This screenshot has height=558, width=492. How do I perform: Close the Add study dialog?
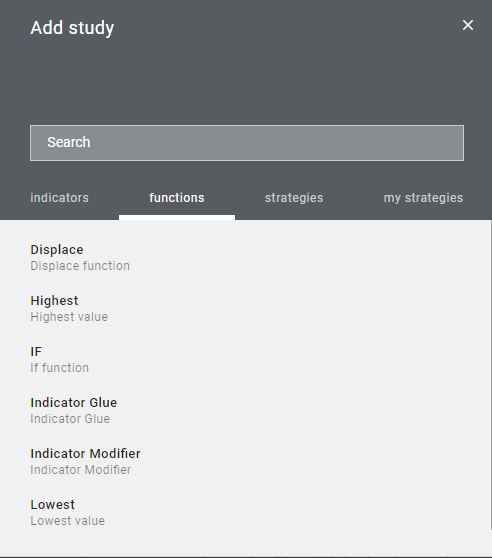467,25
